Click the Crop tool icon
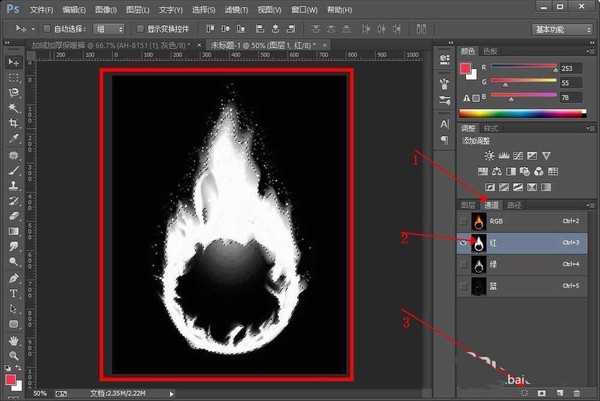 coord(14,123)
